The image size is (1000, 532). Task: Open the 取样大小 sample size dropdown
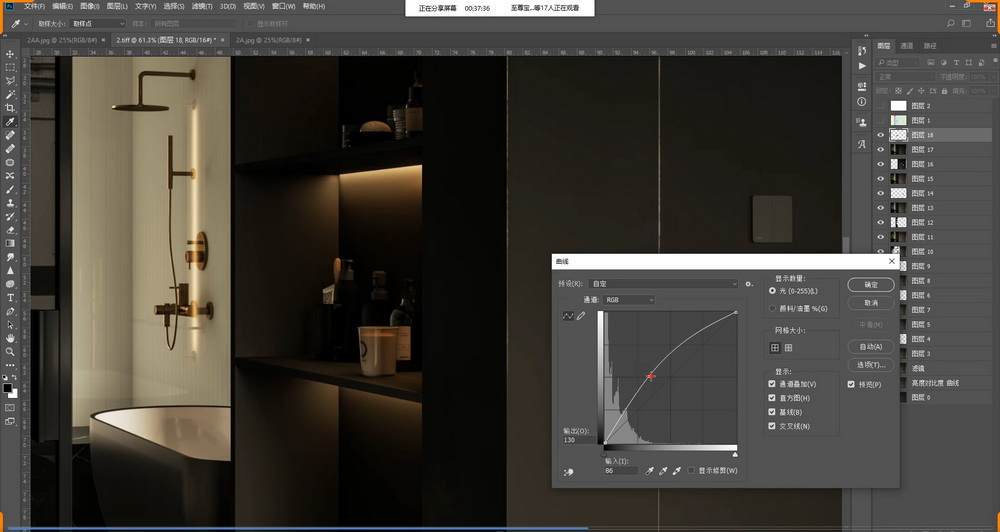[x=98, y=24]
